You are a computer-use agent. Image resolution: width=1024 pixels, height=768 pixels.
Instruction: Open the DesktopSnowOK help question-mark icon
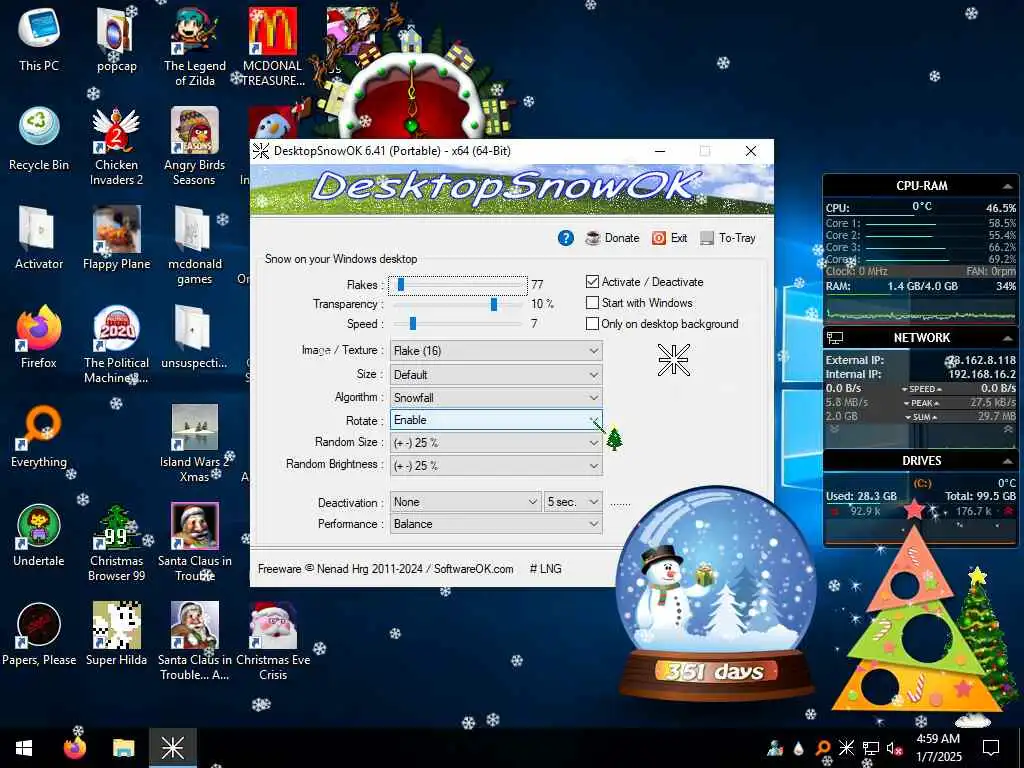click(x=566, y=238)
